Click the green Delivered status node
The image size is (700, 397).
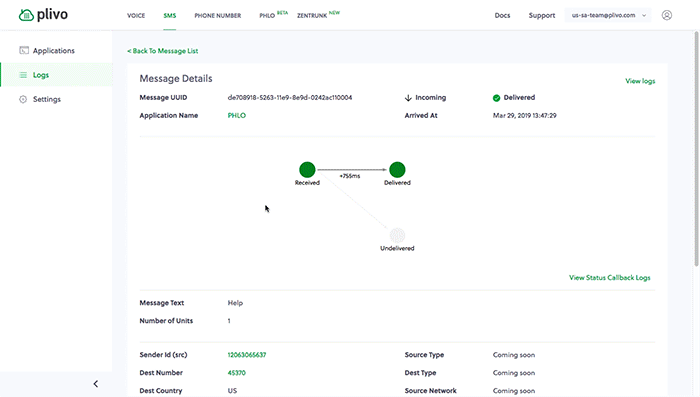point(397,170)
